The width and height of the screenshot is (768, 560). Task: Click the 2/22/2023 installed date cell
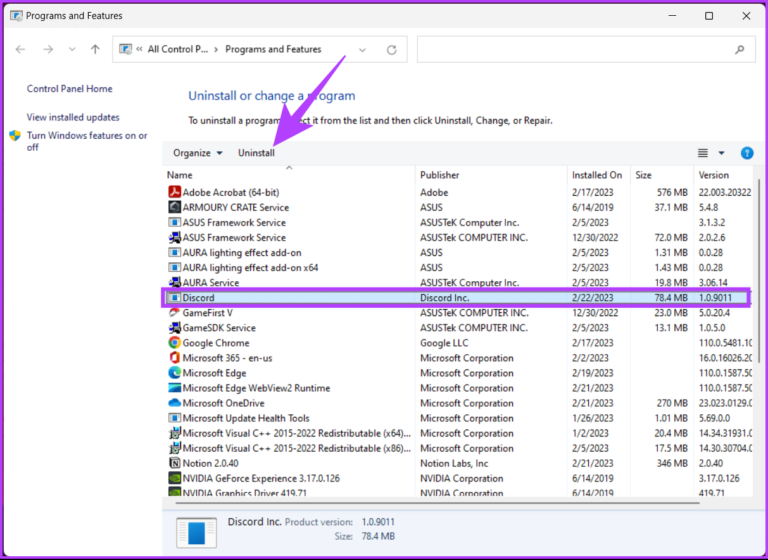pos(592,297)
